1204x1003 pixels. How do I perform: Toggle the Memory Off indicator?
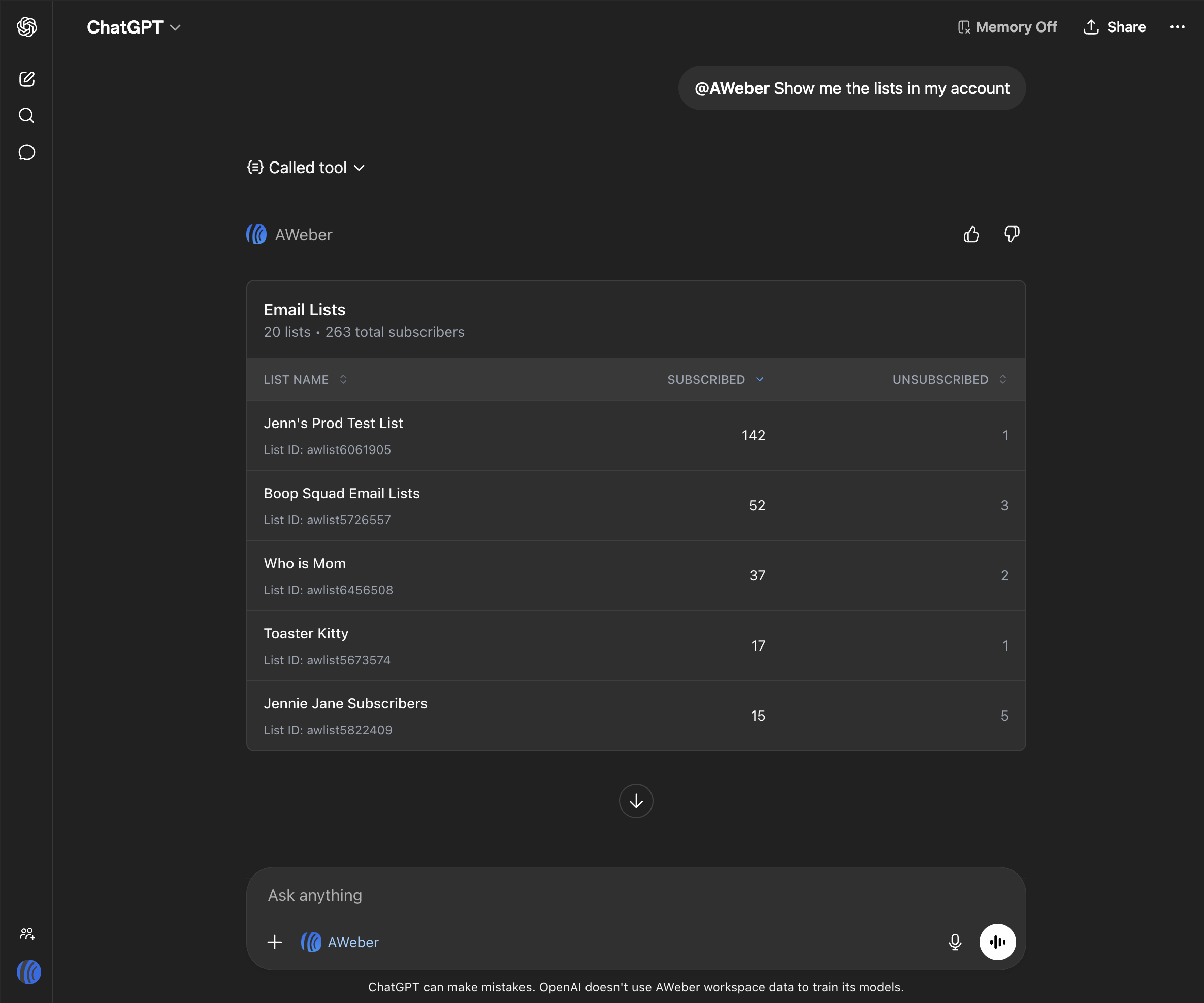click(x=1007, y=27)
